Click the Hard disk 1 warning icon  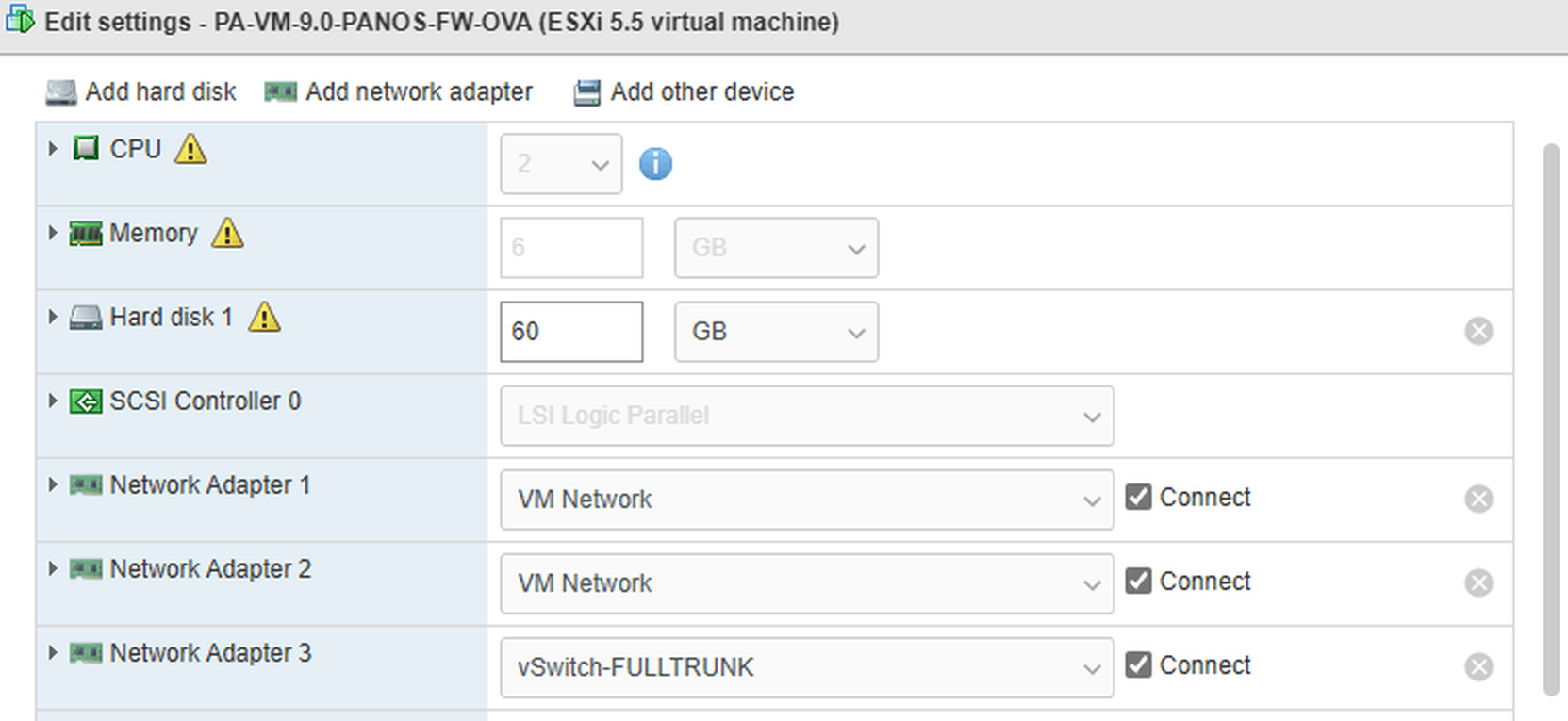[x=264, y=317]
